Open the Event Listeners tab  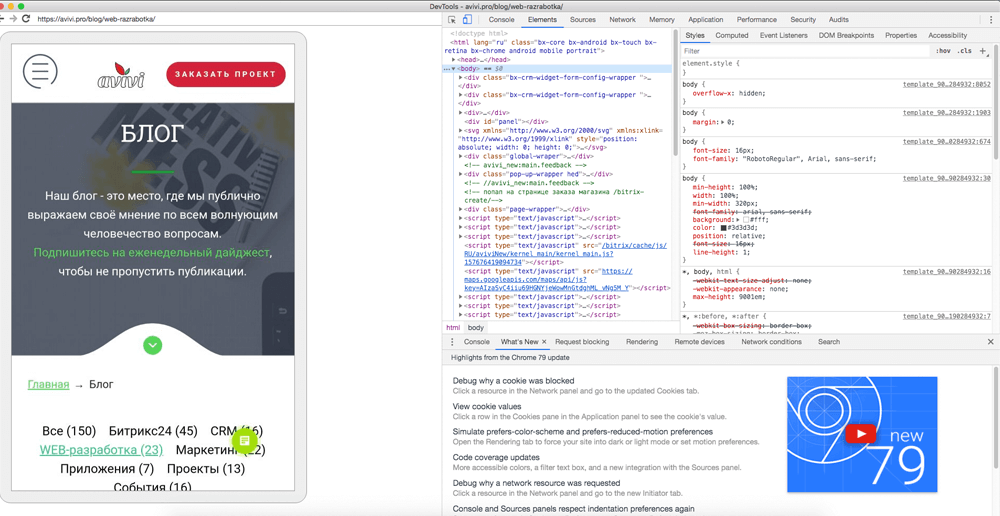click(x=784, y=36)
